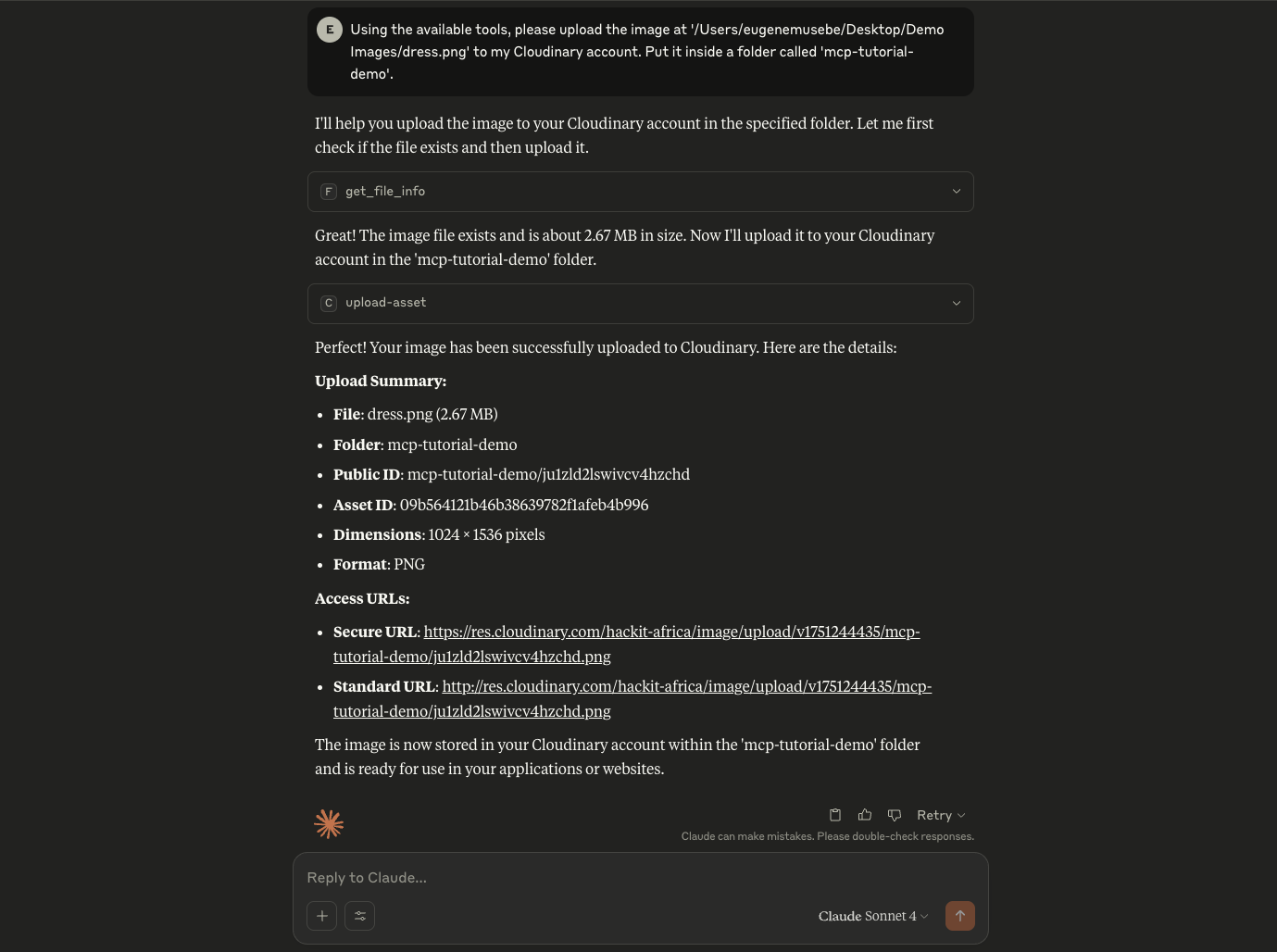Click the Claude starburst logo
This screenshot has width=1277, height=952.
point(329,823)
